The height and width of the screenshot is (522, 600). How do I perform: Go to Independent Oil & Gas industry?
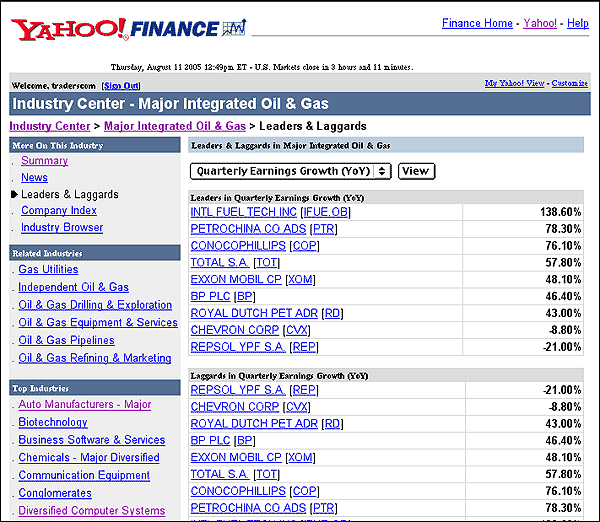(73, 287)
